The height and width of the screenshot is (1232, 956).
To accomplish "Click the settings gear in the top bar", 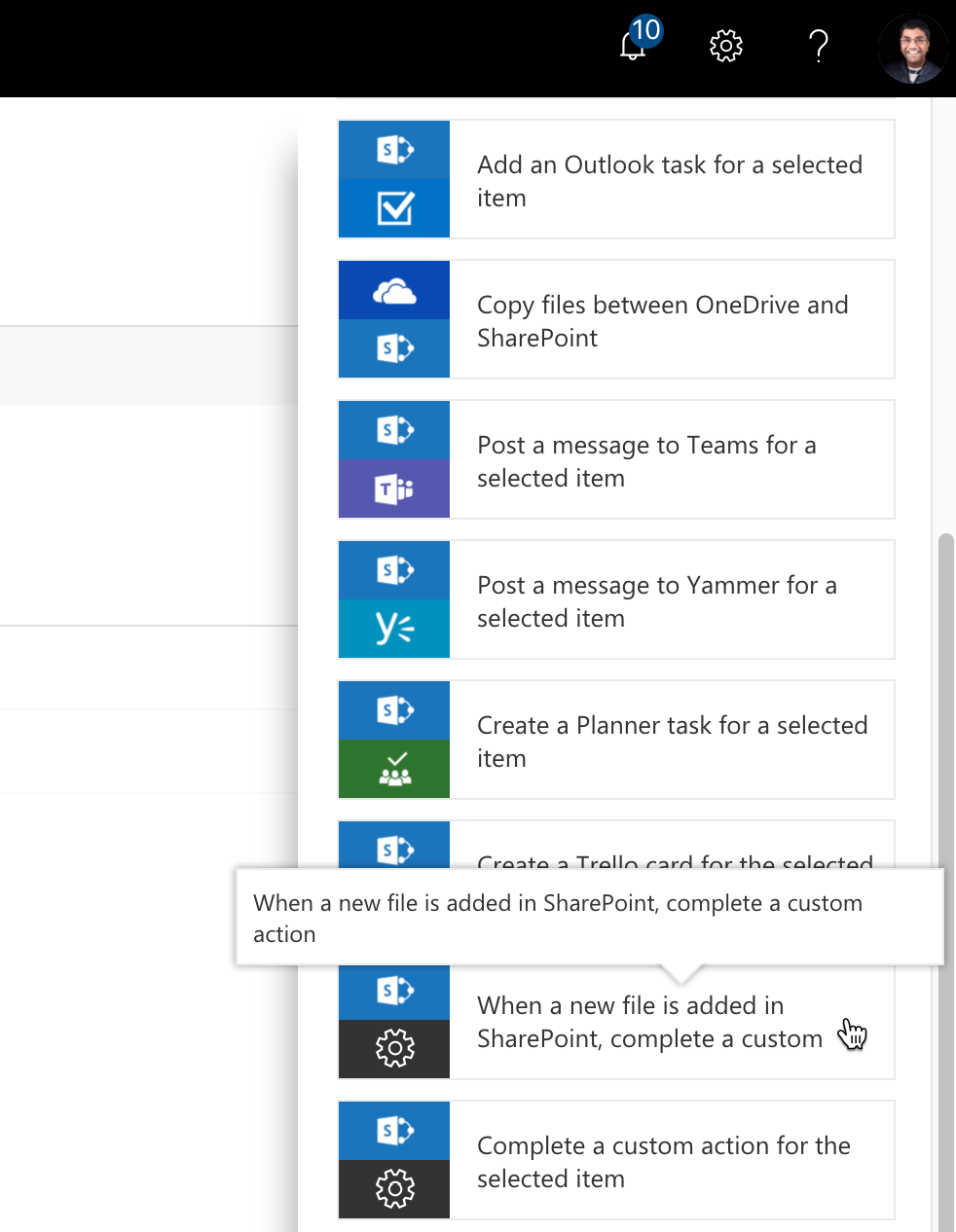I will tap(725, 46).
